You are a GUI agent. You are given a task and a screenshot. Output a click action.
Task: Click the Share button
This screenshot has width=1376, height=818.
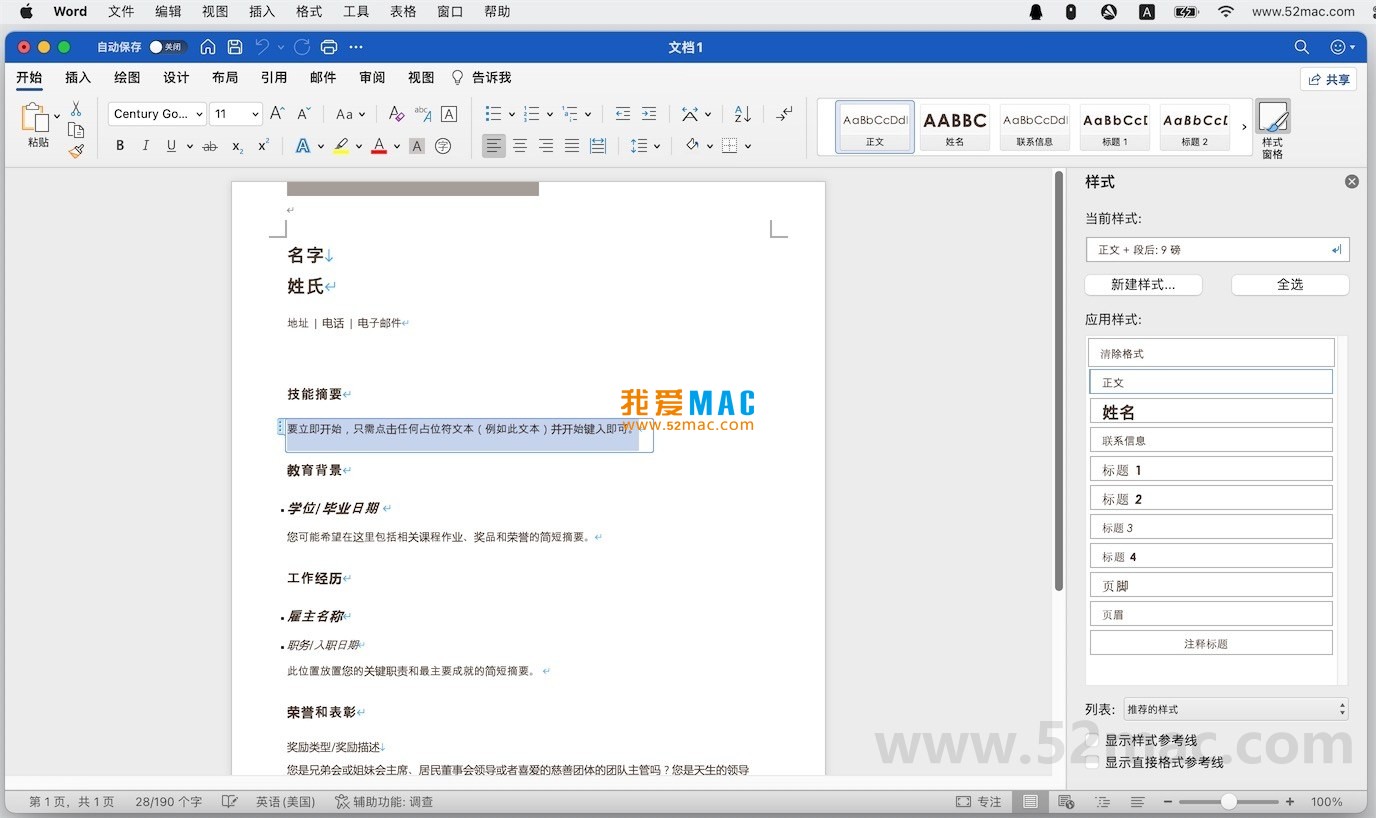pos(1329,79)
